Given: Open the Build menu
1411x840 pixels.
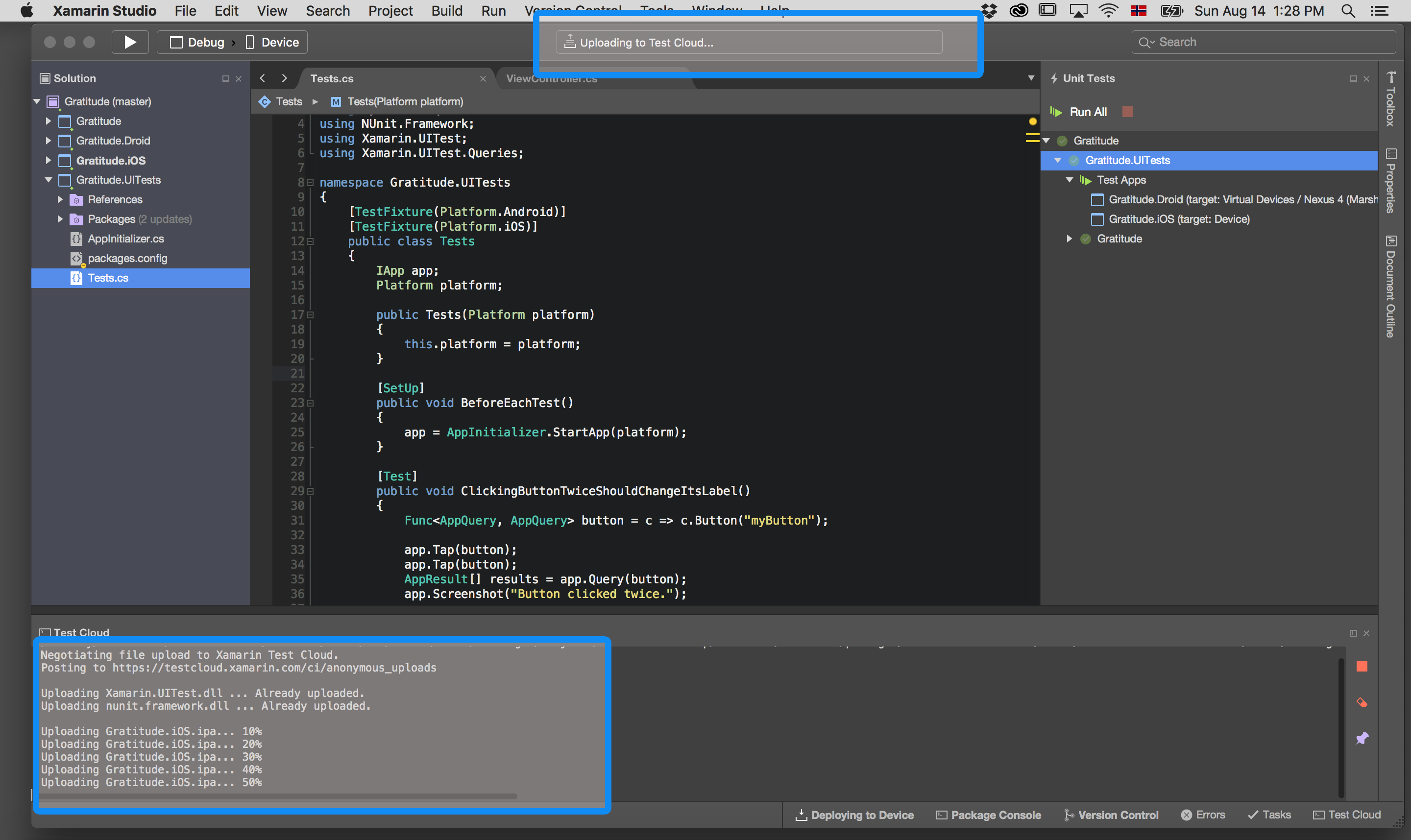Looking at the screenshot, I should click(447, 11).
